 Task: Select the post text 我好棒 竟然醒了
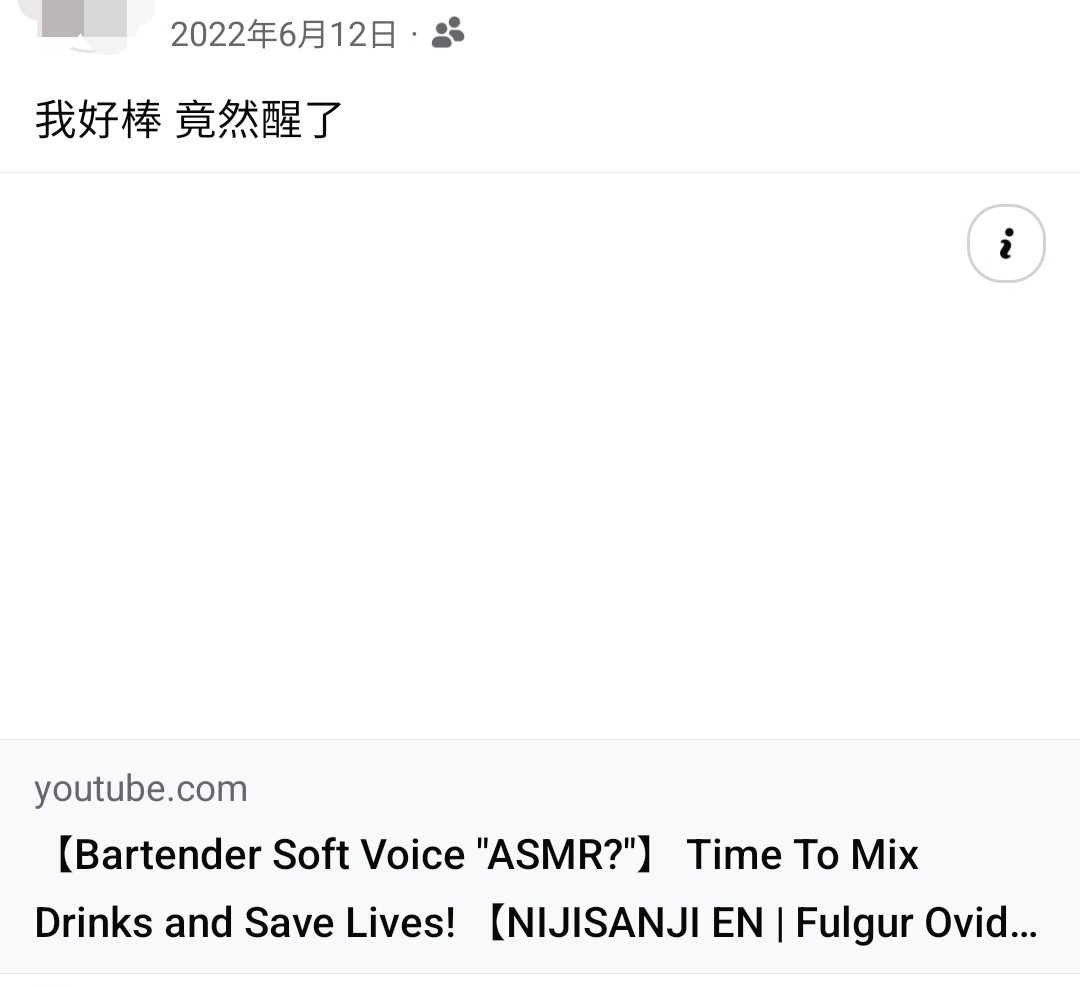pyautogui.click(x=189, y=120)
